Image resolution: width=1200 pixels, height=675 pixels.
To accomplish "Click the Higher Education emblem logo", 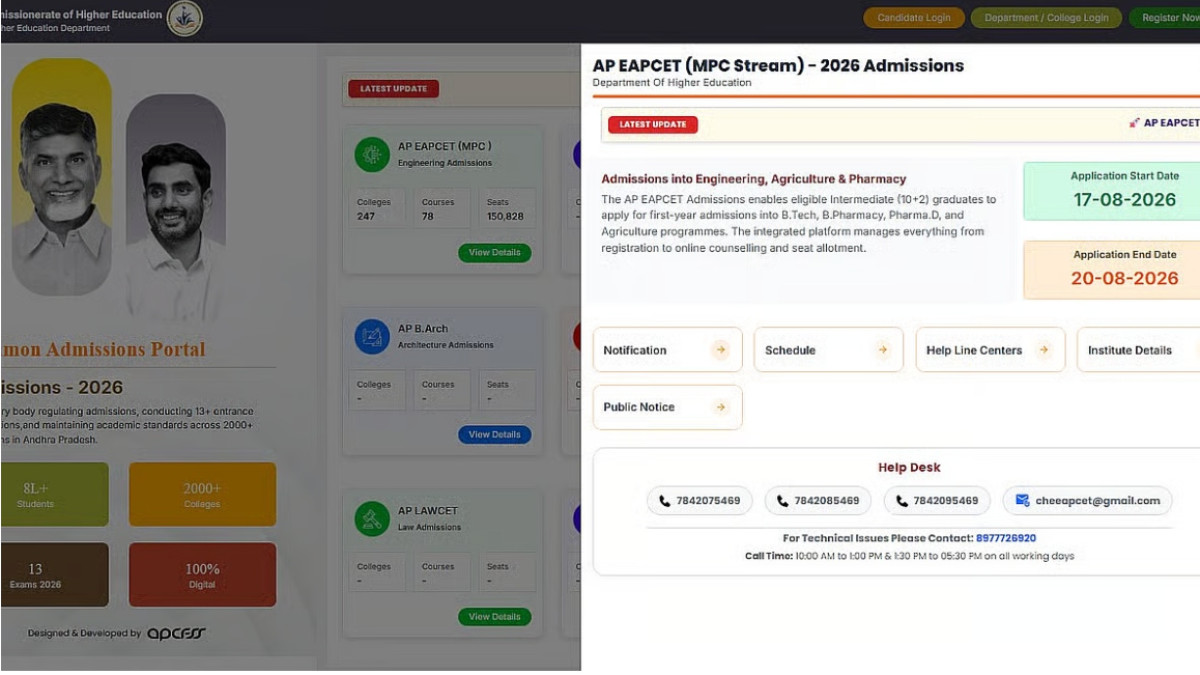I will 184,18.
